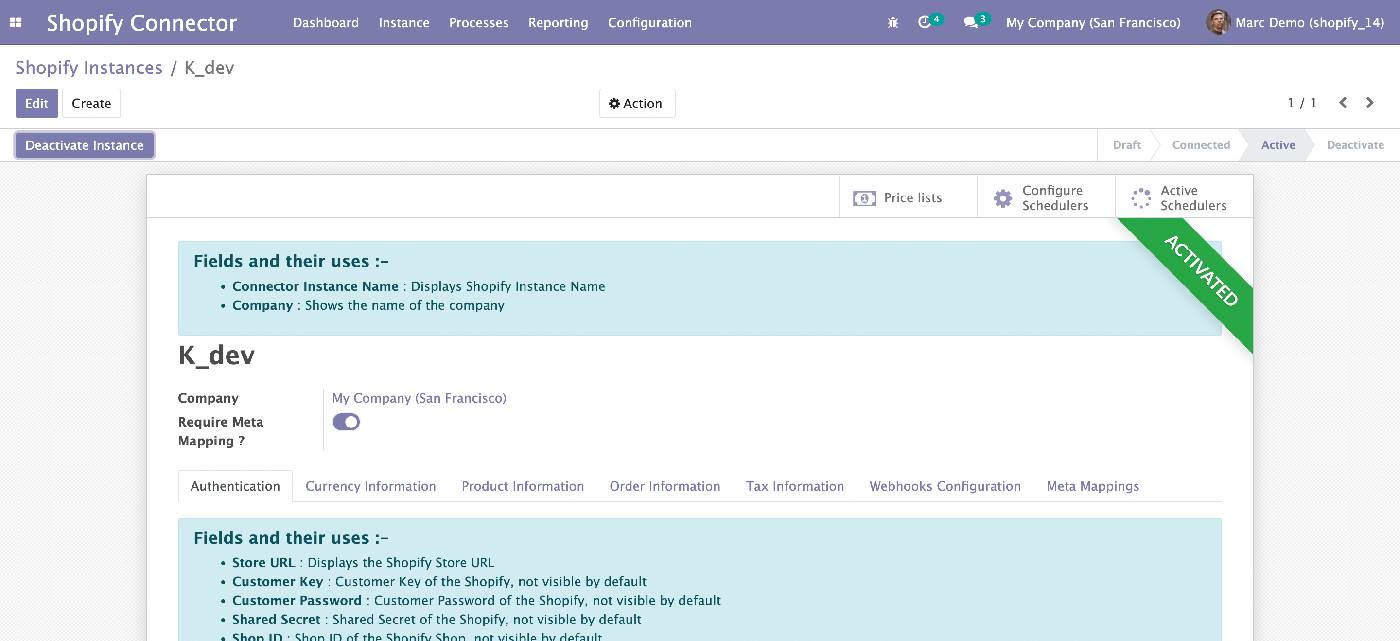Switch to the Order Information tab
This screenshot has width=1400, height=641.
(665, 486)
